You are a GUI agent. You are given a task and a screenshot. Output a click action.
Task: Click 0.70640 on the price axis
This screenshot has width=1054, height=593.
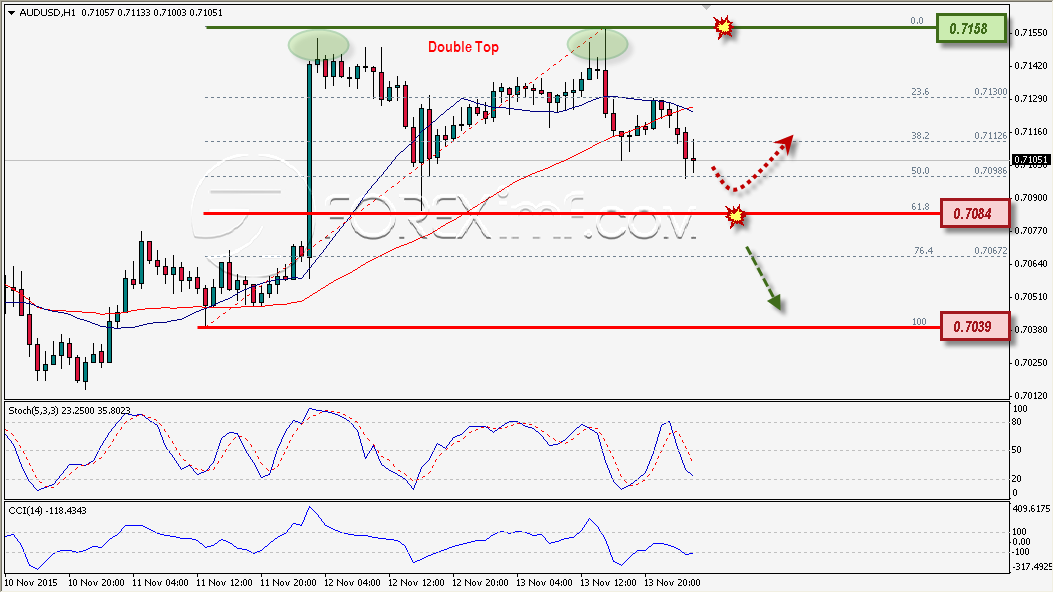(x=1030, y=263)
